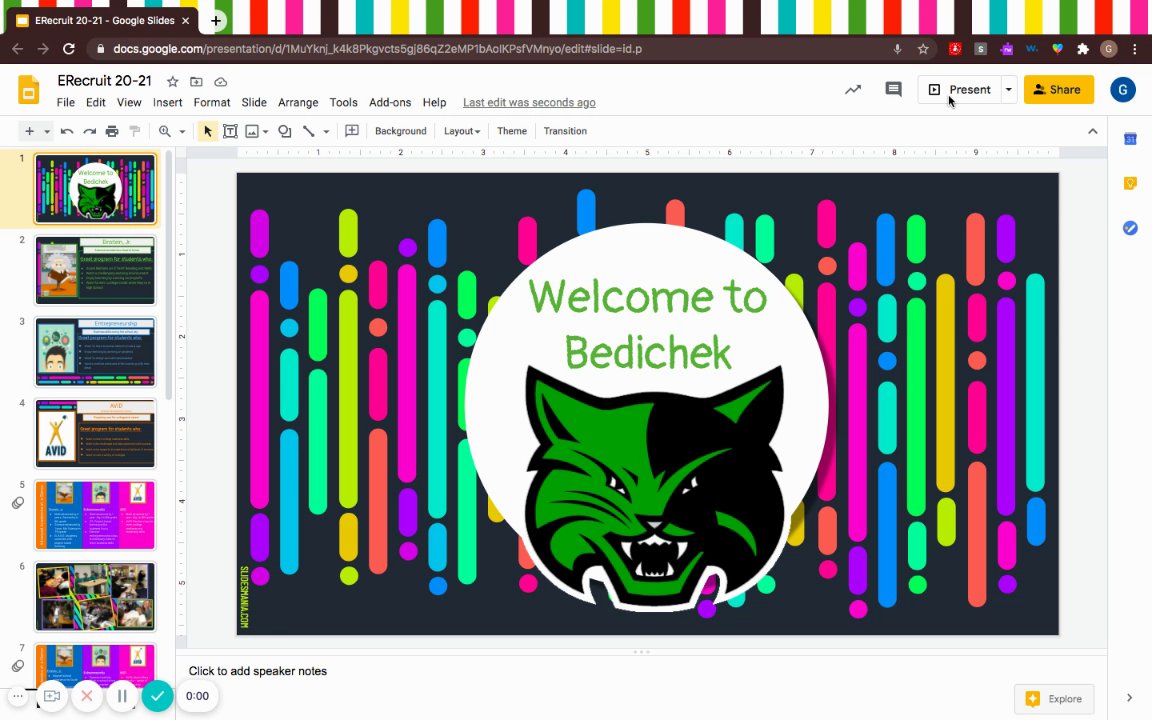Viewport: 1152px width, 720px height.
Task: Open the Arrange menu
Action: [298, 103]
